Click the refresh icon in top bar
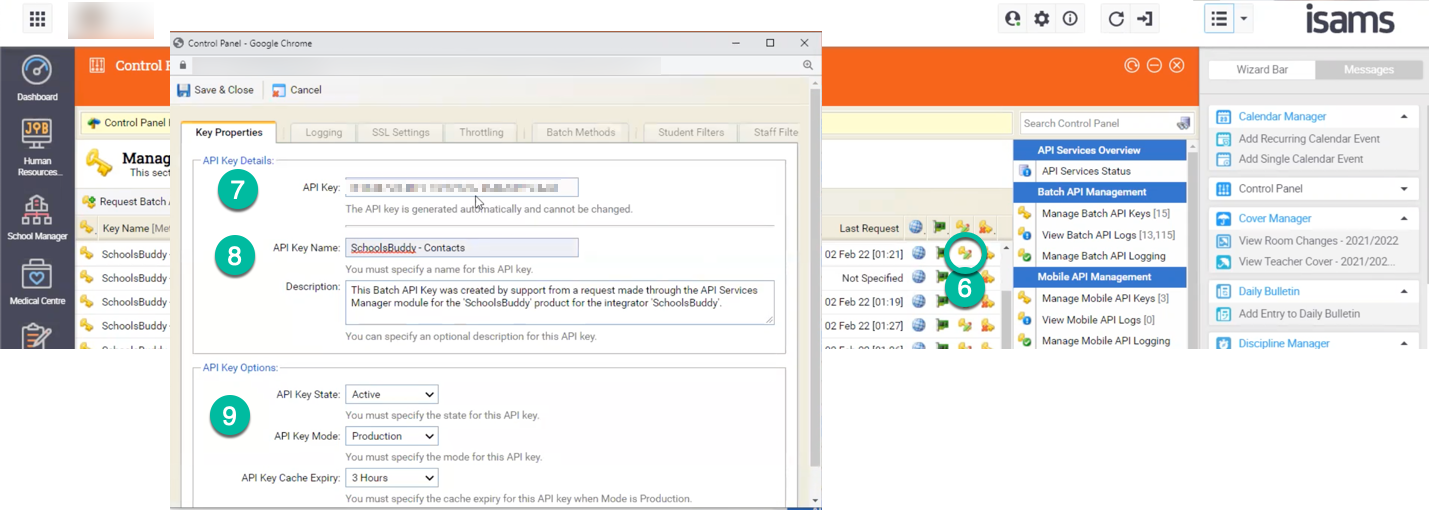The height and width of the screenshot is (510, 1429). pos(1117,19)
